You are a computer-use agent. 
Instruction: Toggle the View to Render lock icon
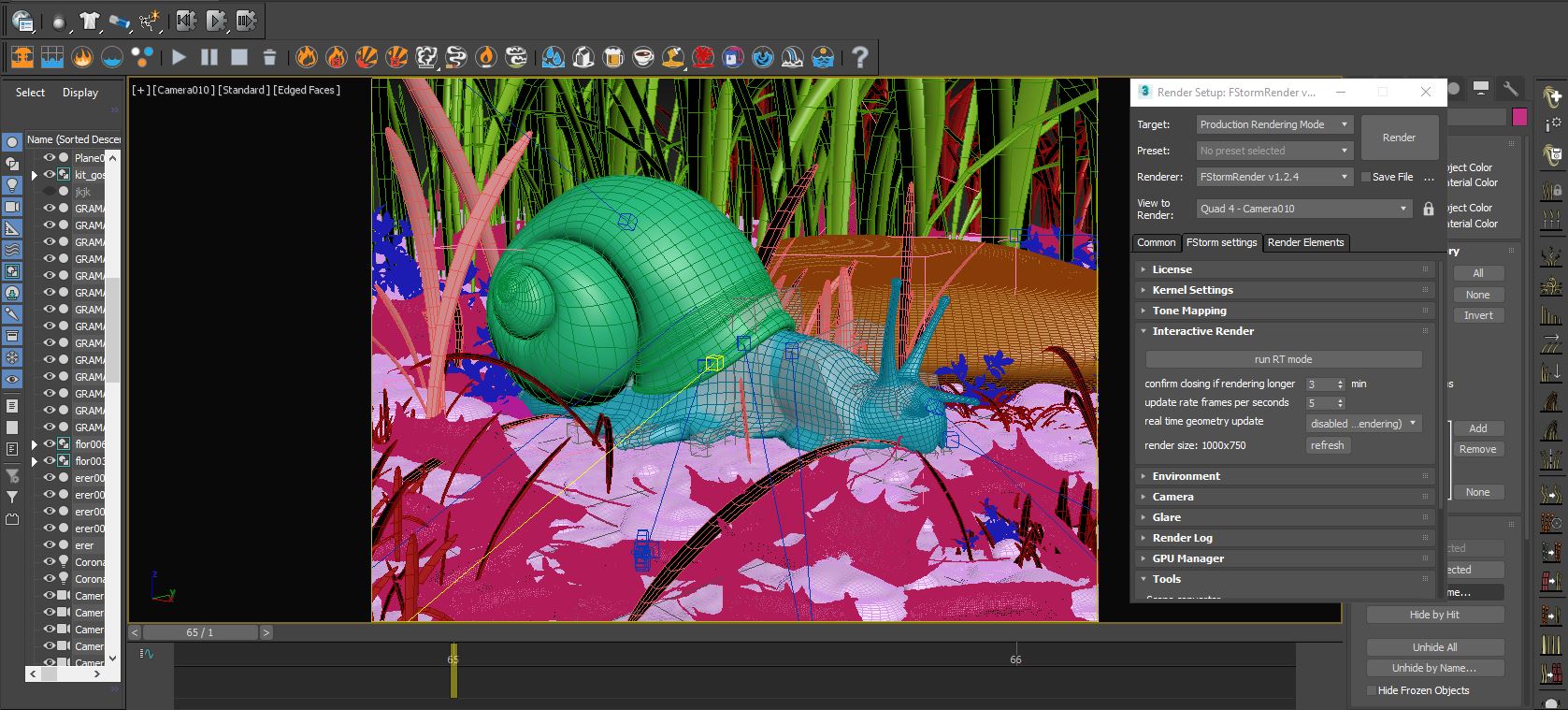pos(1428,209)
